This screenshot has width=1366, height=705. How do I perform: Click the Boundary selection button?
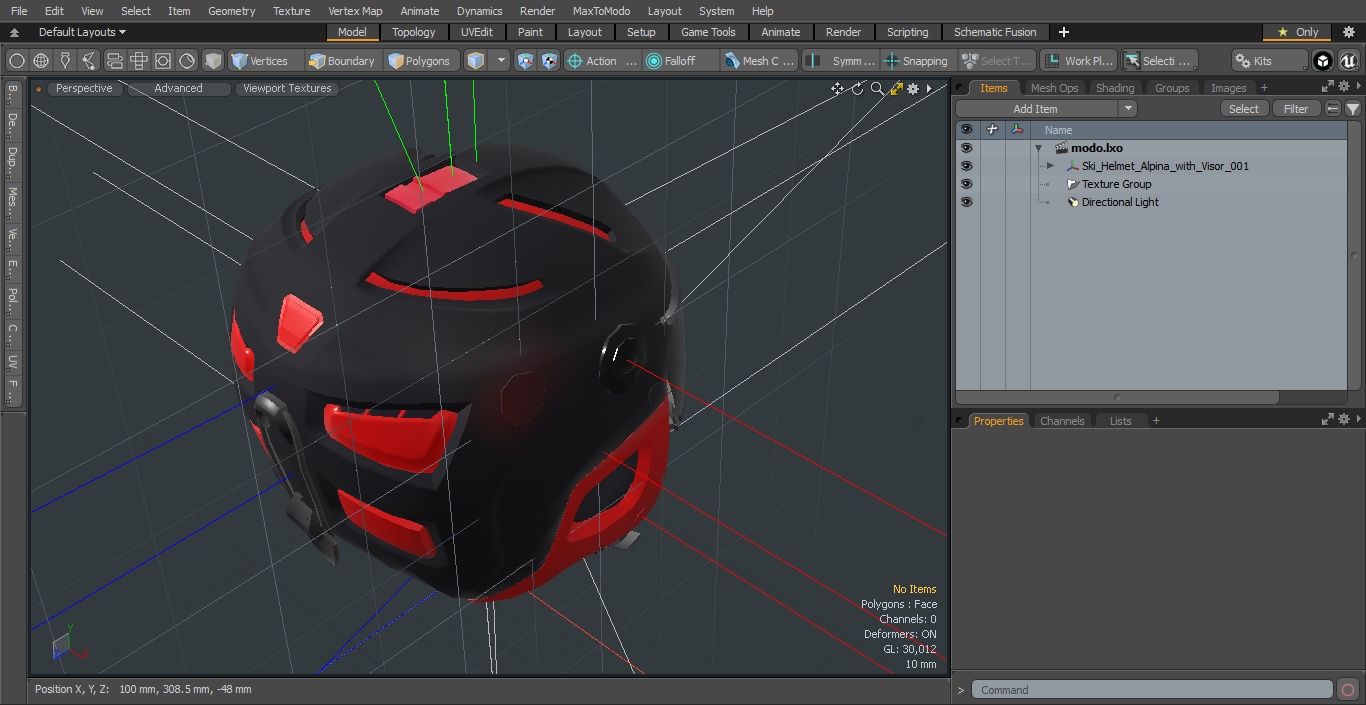(x=341, y=61)
